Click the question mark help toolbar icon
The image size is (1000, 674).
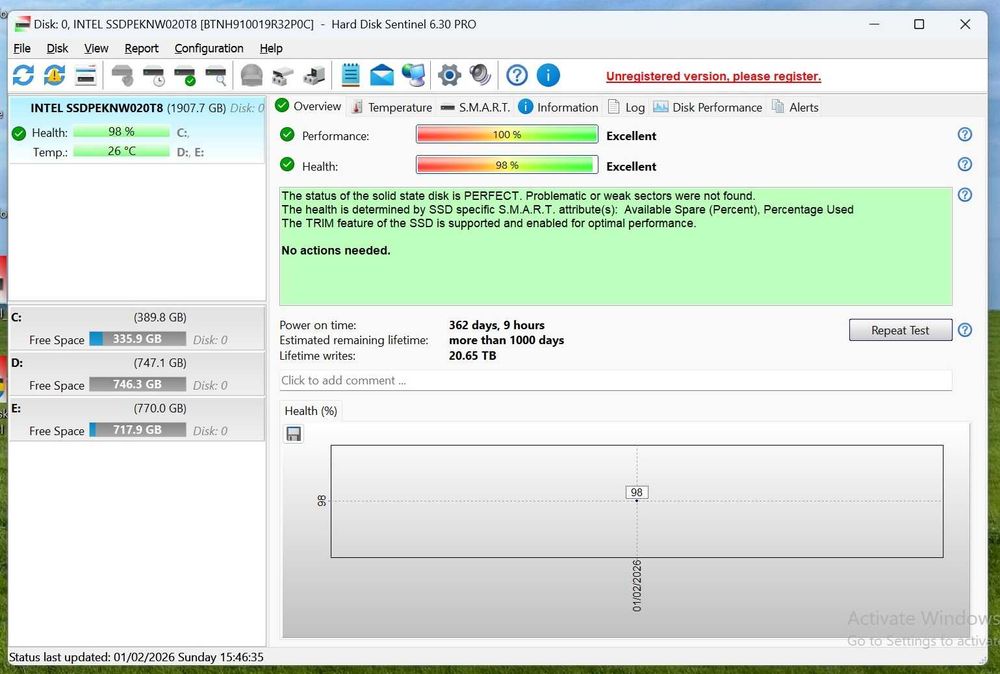[517, 75]
